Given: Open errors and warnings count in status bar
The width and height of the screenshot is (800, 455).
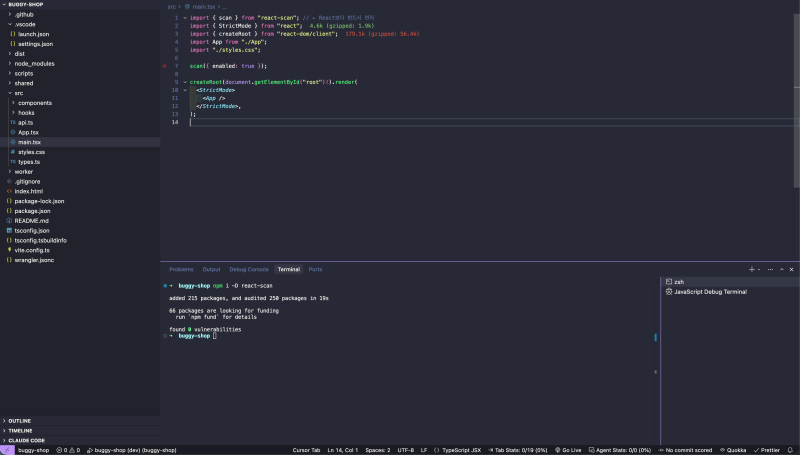Looking at the screenshot, I should pyautogui.click(x=68, y=450).
